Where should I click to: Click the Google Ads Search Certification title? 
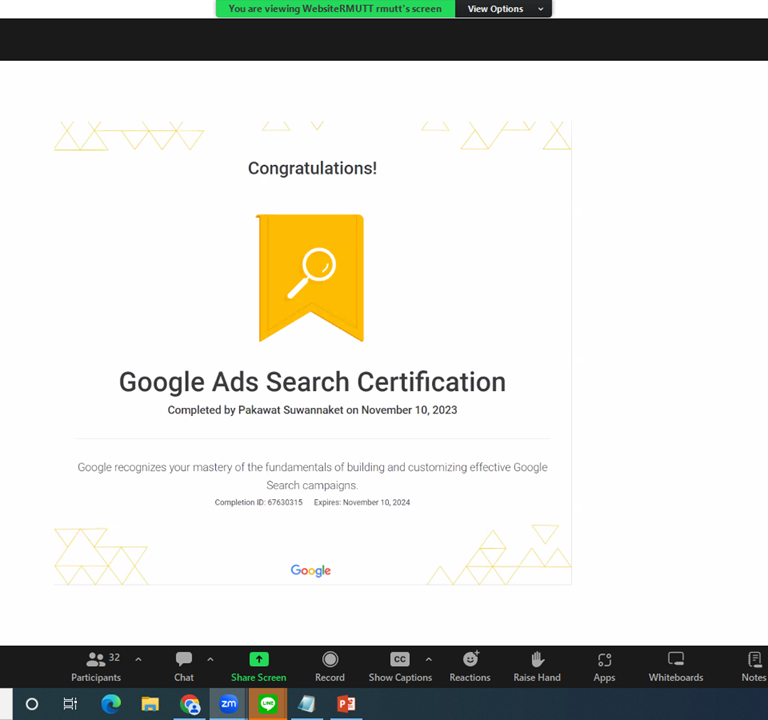(x=312, y=382)
